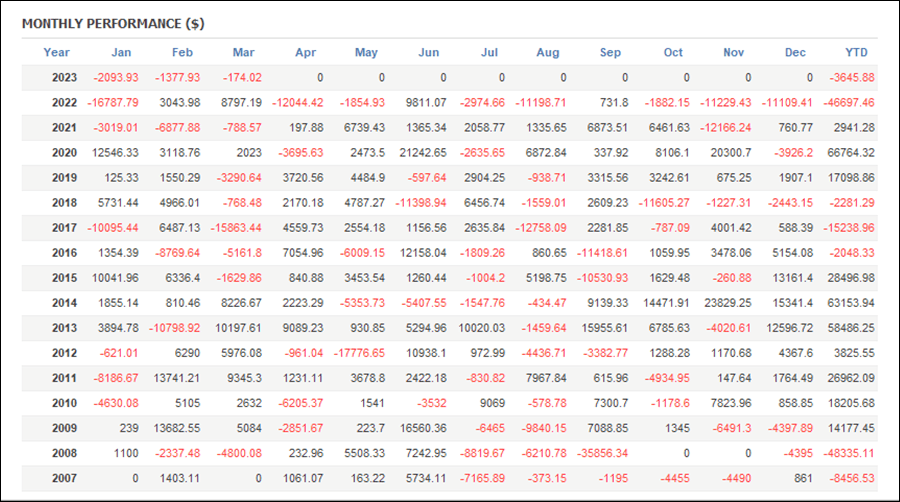
Task: Click the 2013 Sep value 15955.61
Action: 605,328
